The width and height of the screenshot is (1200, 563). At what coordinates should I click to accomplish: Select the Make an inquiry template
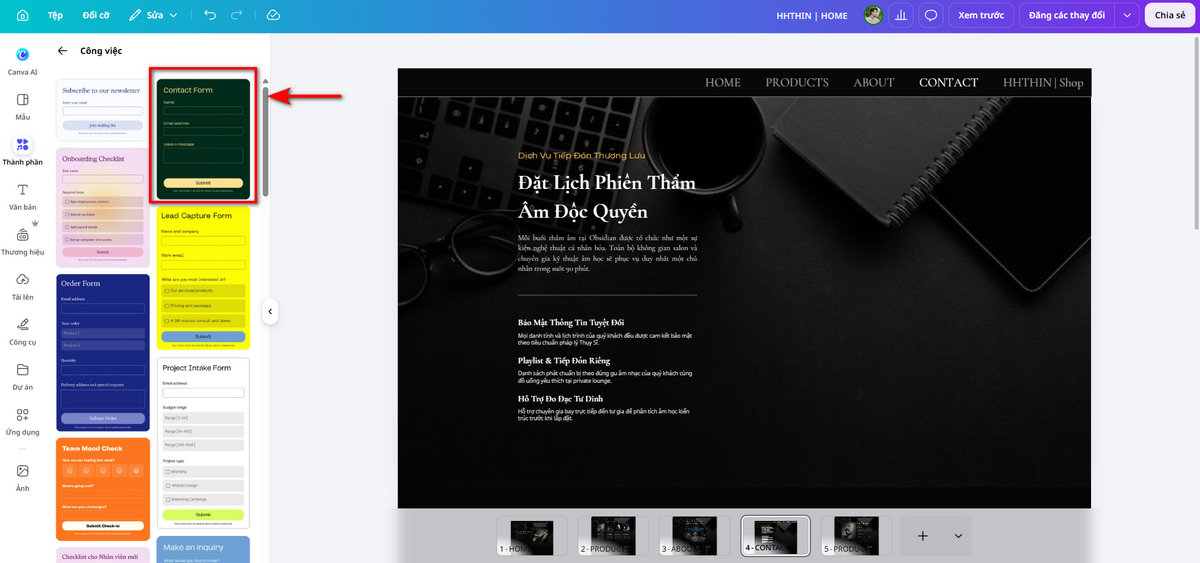point(203,550)
